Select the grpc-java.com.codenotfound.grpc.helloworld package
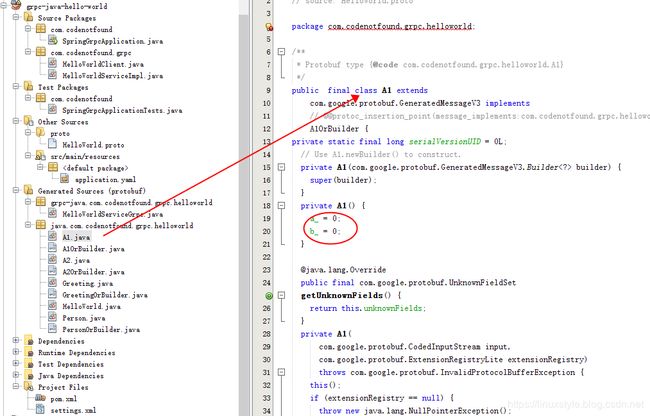This screenshot has height=416, width=650. 131,202
